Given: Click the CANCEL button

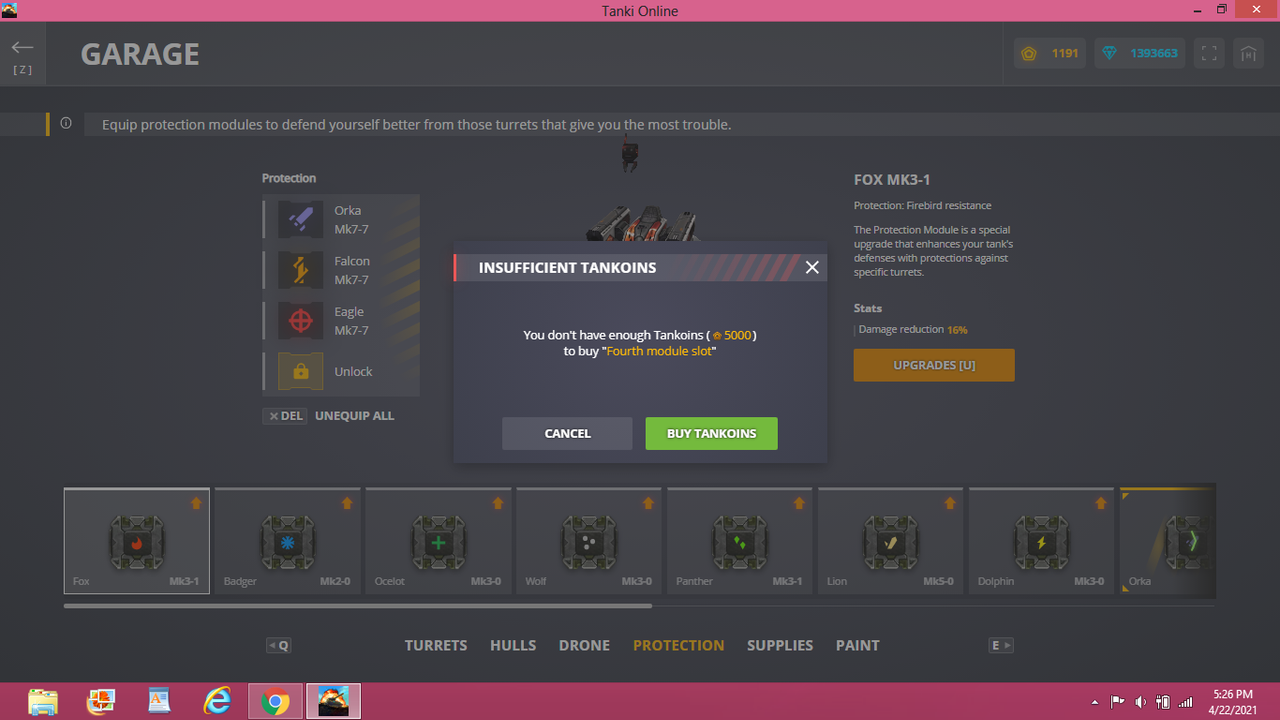Looking at the screenshot, I should pos(567,433).
